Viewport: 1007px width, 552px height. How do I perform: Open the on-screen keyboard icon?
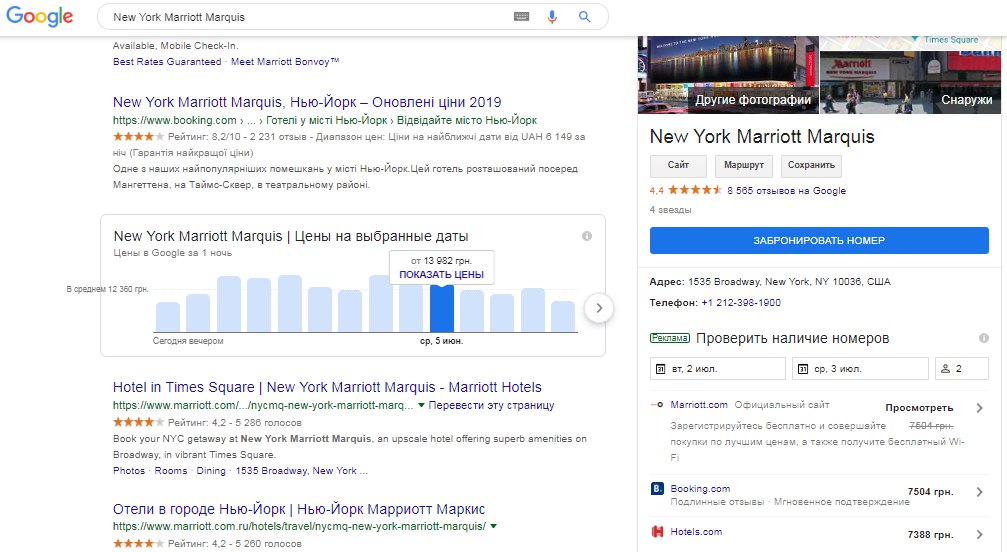(521, 17)
